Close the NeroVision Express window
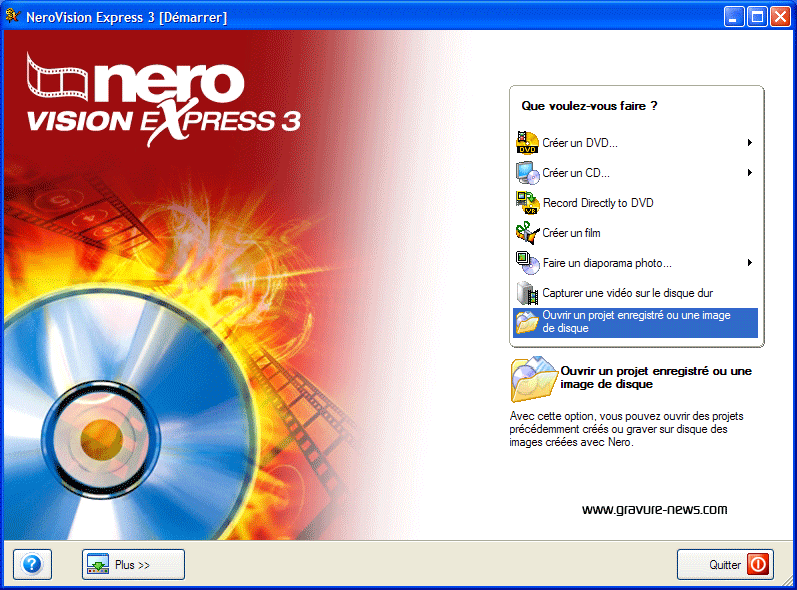The width and height of the screenshot is (797, 590). tap(780, 17)
